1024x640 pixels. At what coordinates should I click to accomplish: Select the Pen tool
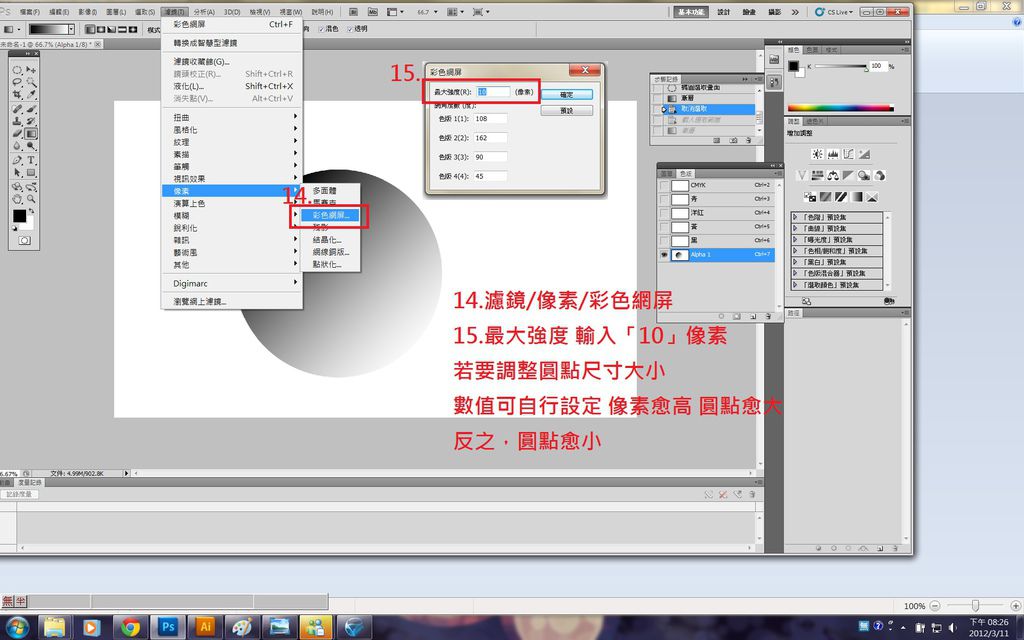pyautogui.click(x=17, y=159)
